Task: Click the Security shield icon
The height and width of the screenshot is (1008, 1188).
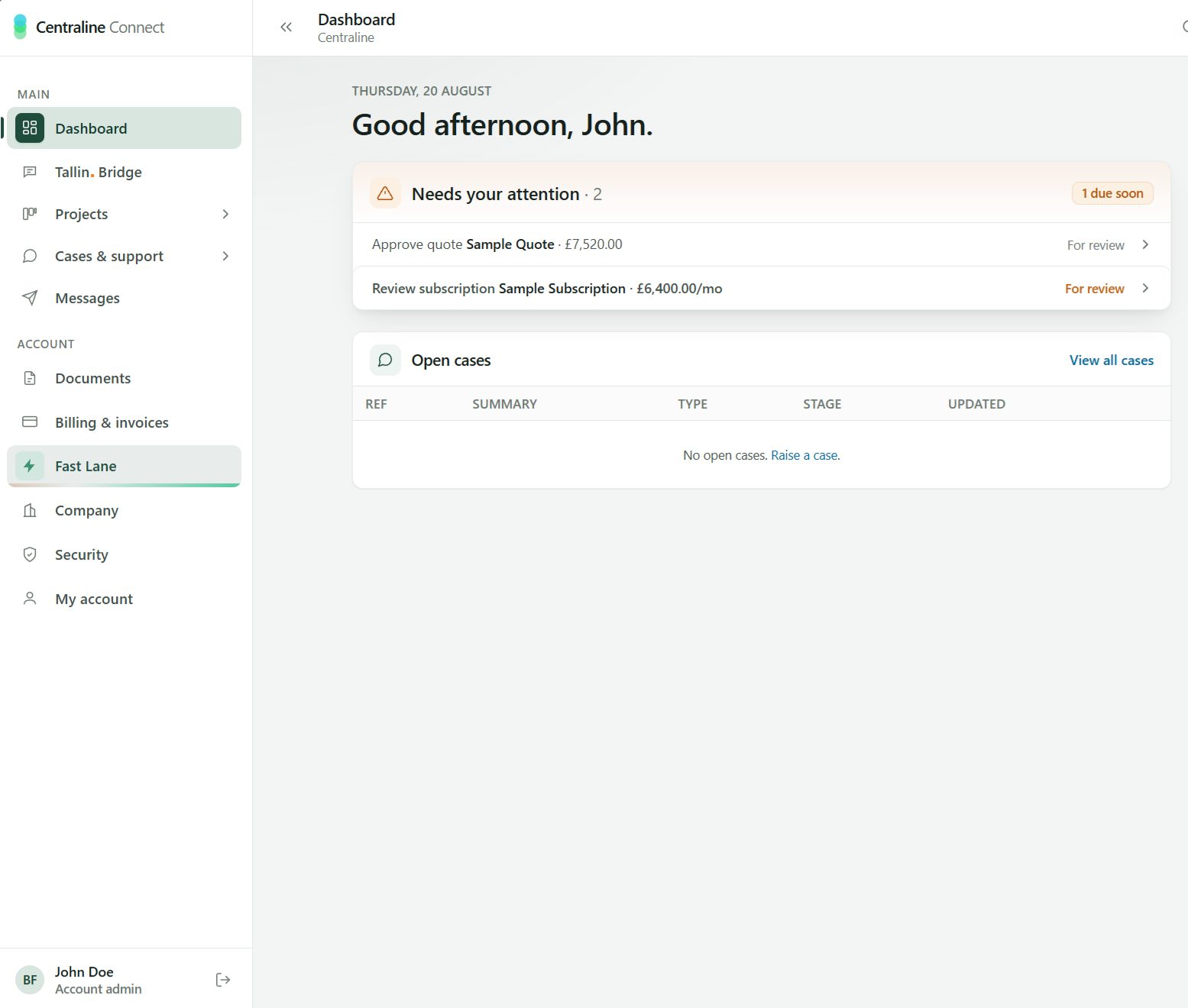Action: click(30, 554)
